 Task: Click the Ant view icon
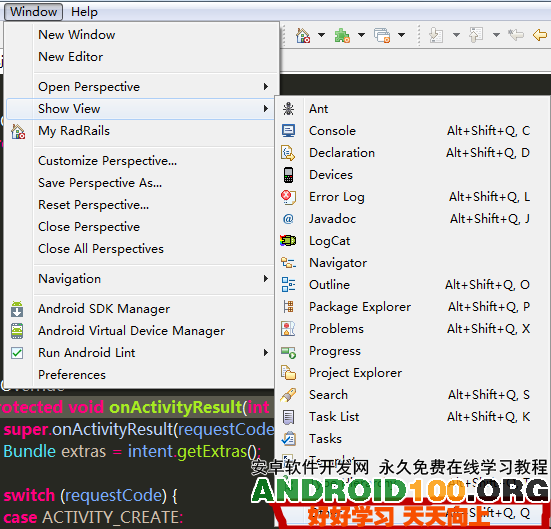click(289, 109)
